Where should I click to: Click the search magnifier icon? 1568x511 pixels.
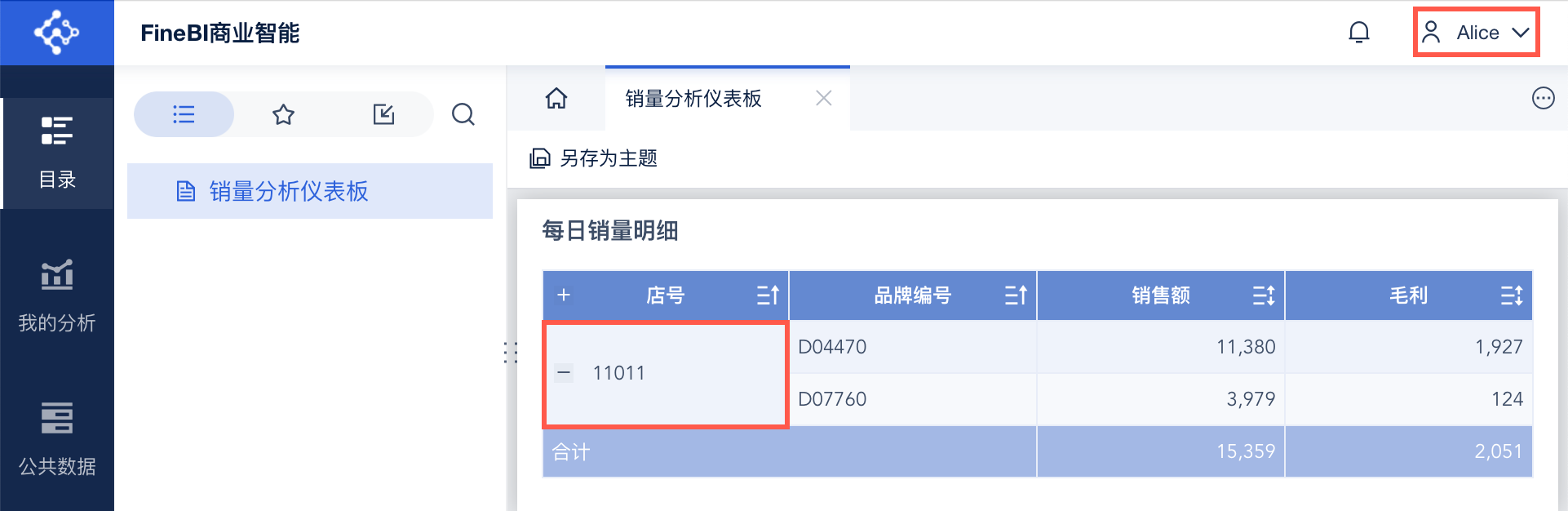pos(463,114)
